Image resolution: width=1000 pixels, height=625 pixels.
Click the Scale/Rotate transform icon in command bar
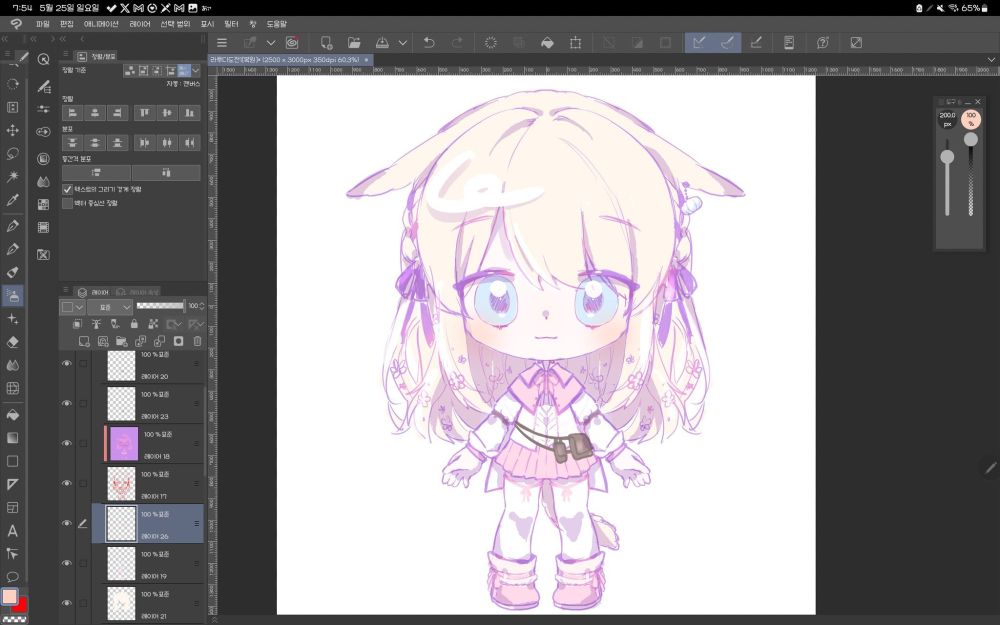(x=575, y=43)
